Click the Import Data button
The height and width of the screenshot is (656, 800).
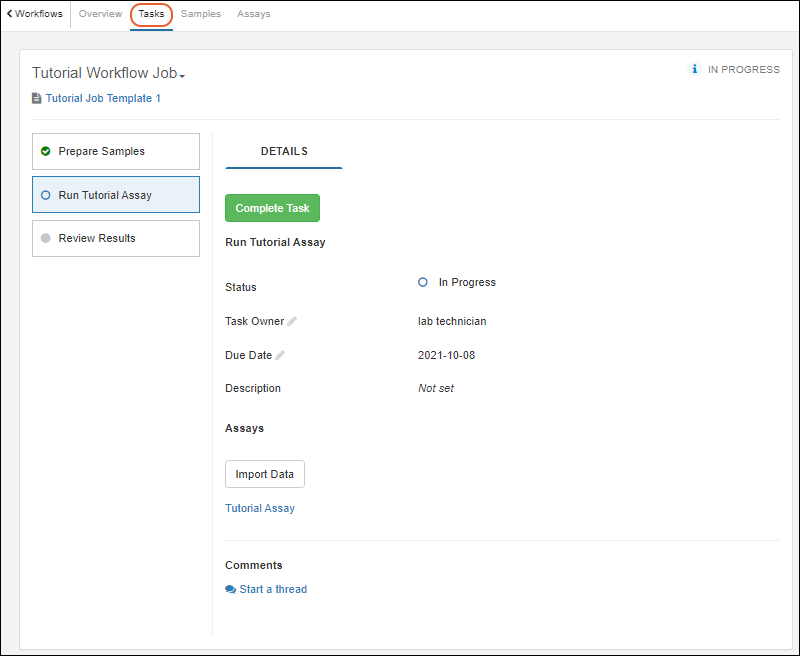(265, 474)
